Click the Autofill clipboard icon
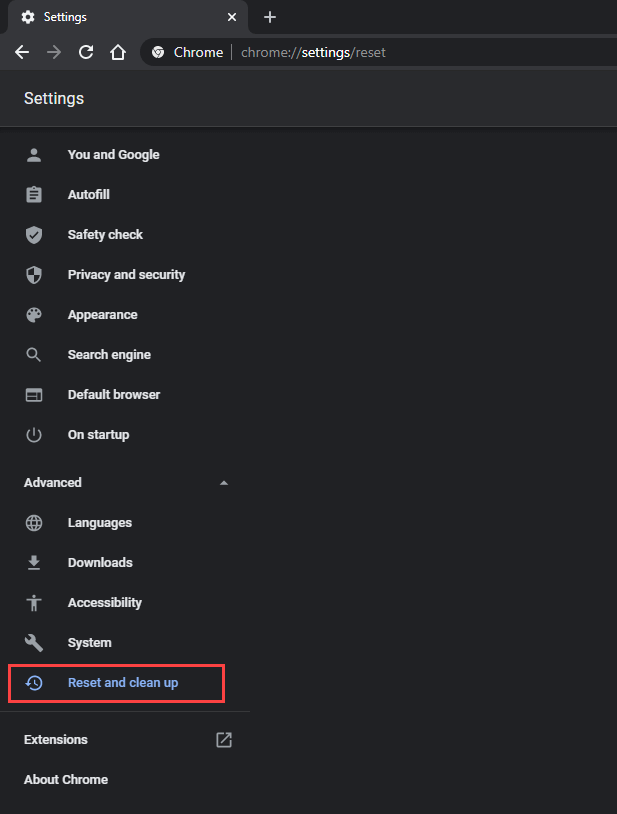The image size is (617, 814). [x=34, y=195]
